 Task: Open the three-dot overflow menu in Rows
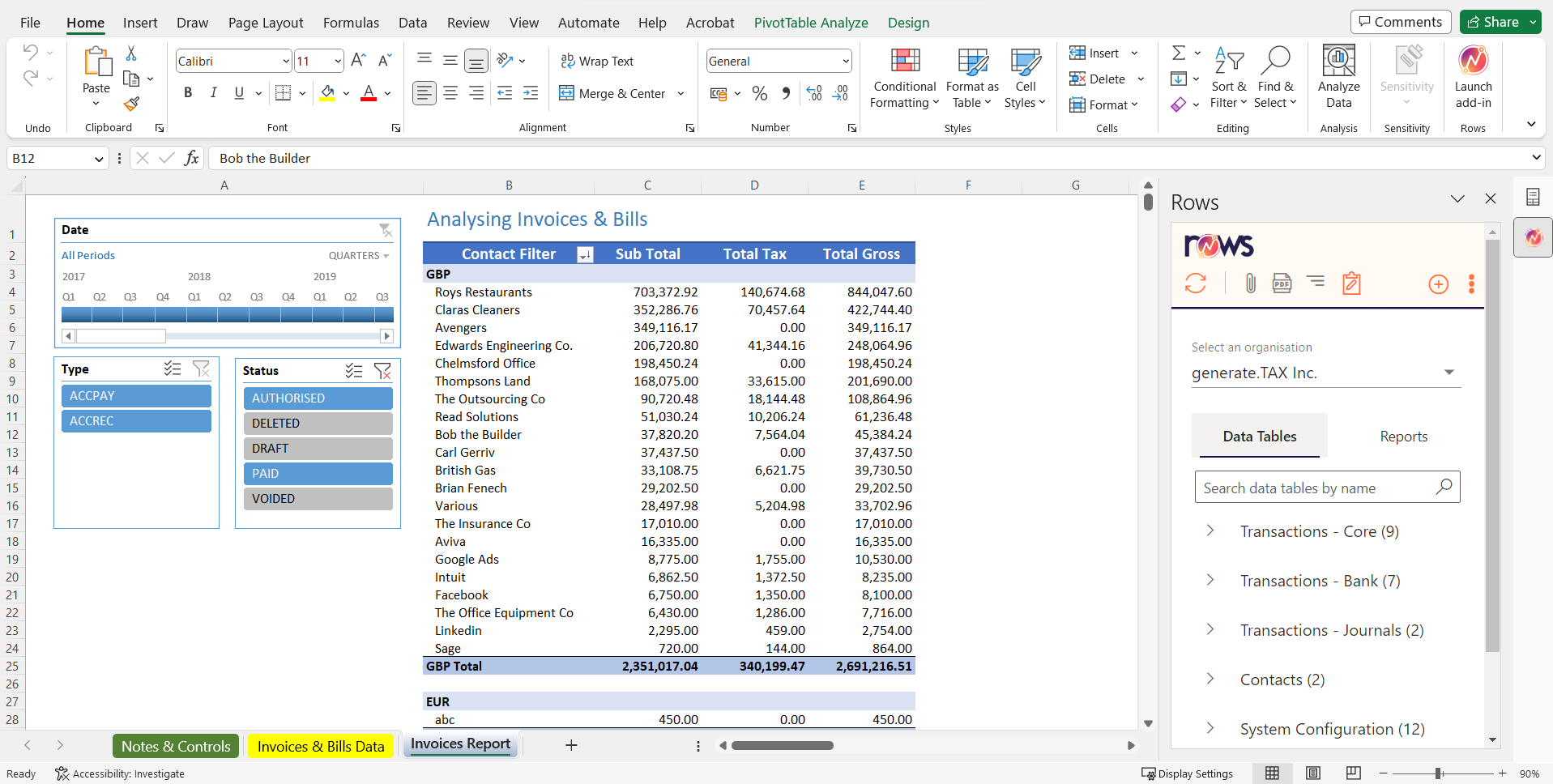click(x=1471, y=283)
